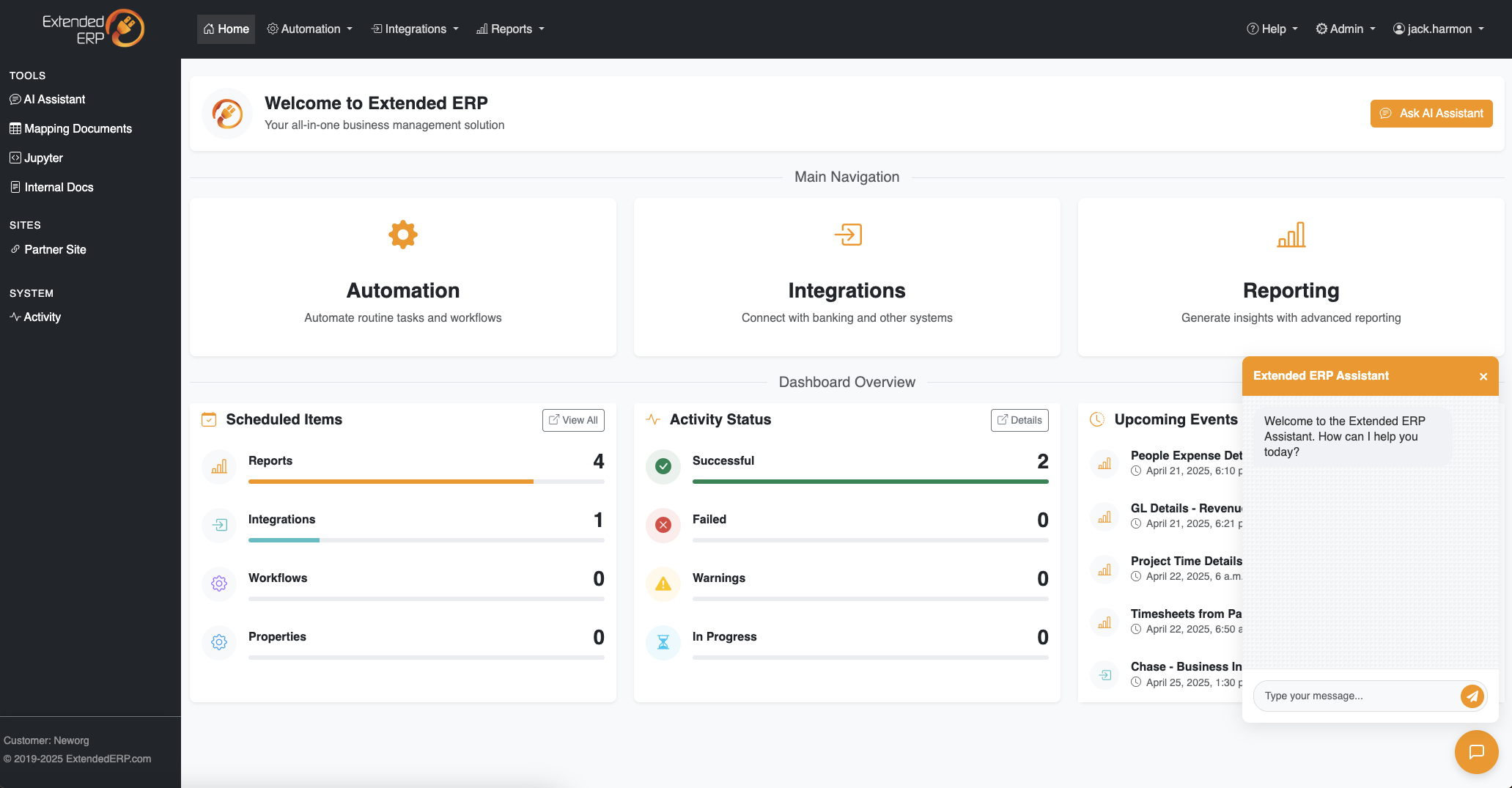The width and height of the screenshot is (1512, 788).
Task: Open the jack.harmon user menu
Action: point(1439,29)
